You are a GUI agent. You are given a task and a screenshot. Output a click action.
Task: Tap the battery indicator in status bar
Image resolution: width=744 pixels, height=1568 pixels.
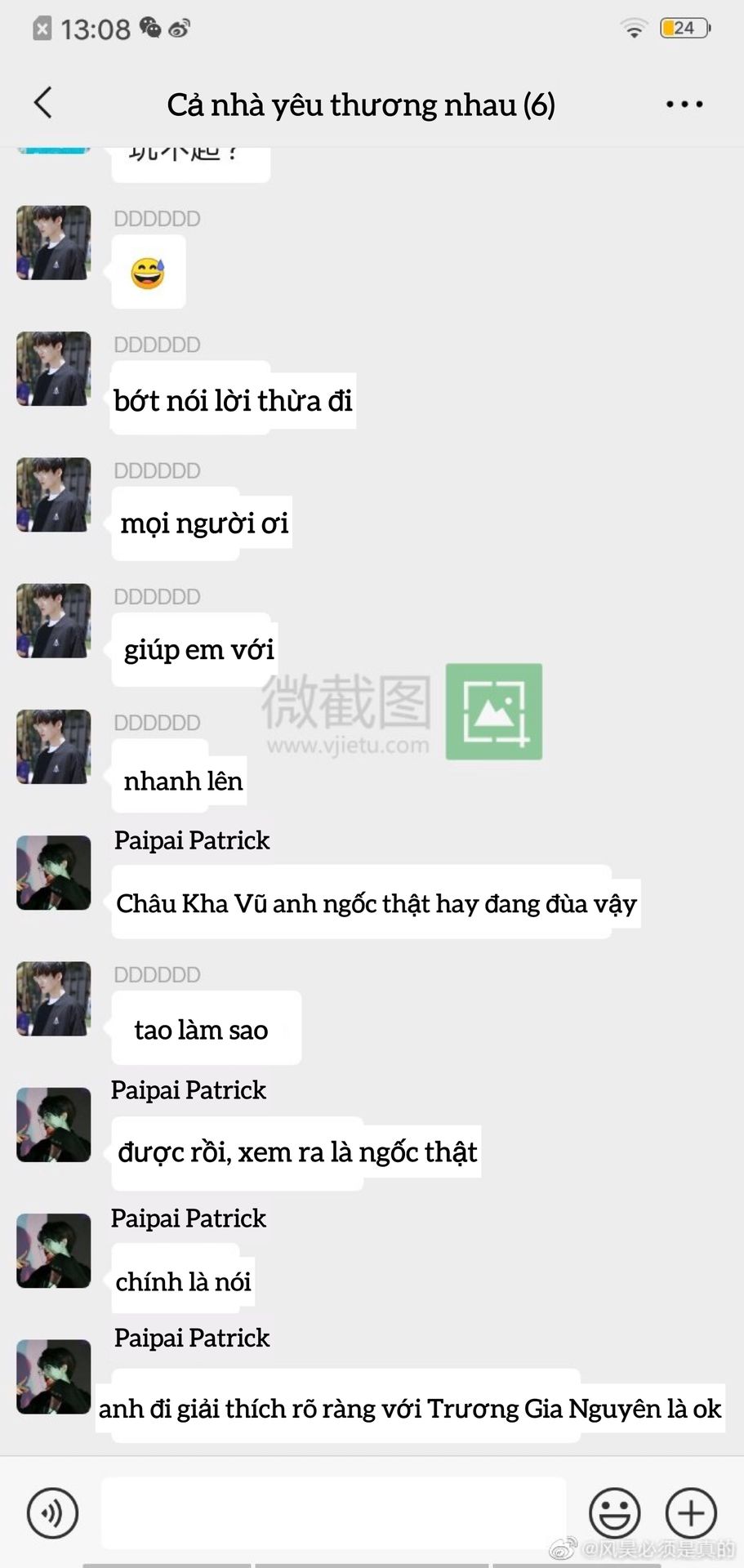[685, 29]
